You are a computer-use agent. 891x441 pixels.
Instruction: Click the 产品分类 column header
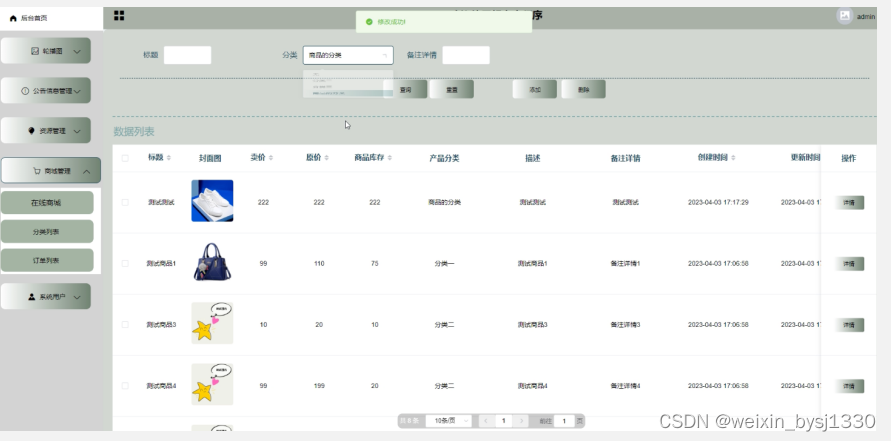pyautogui.click(x=444, y=159)
